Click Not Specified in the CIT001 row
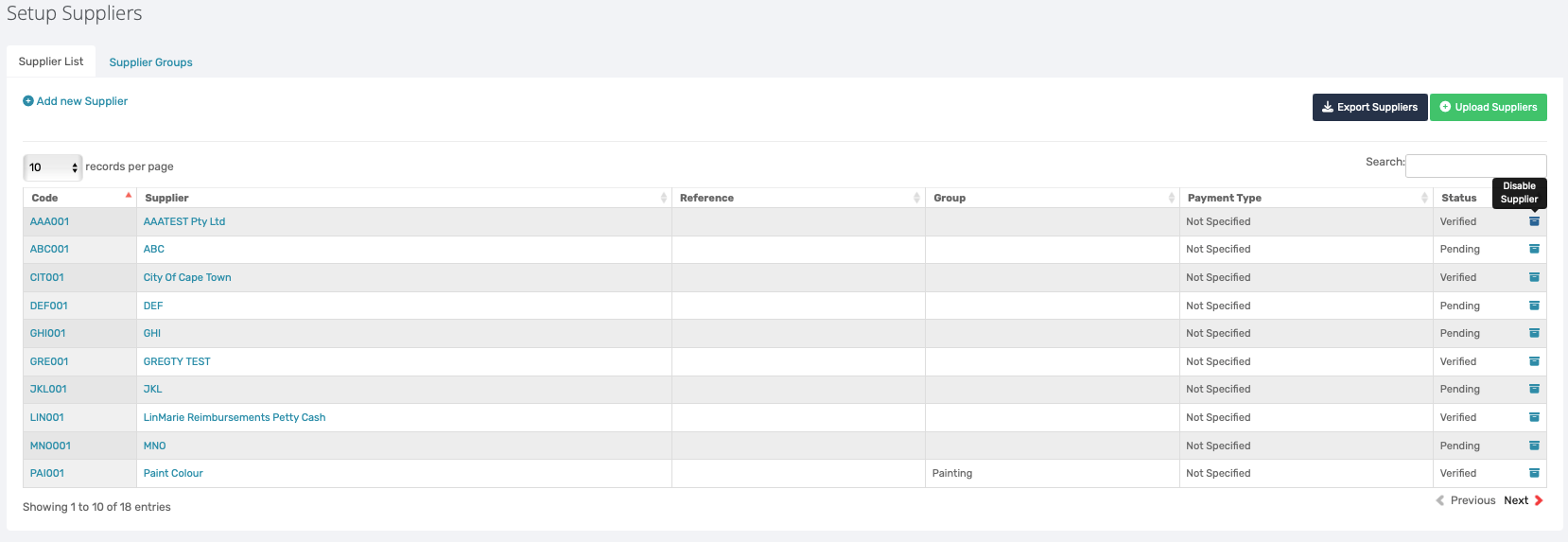 pos(1218,277)
